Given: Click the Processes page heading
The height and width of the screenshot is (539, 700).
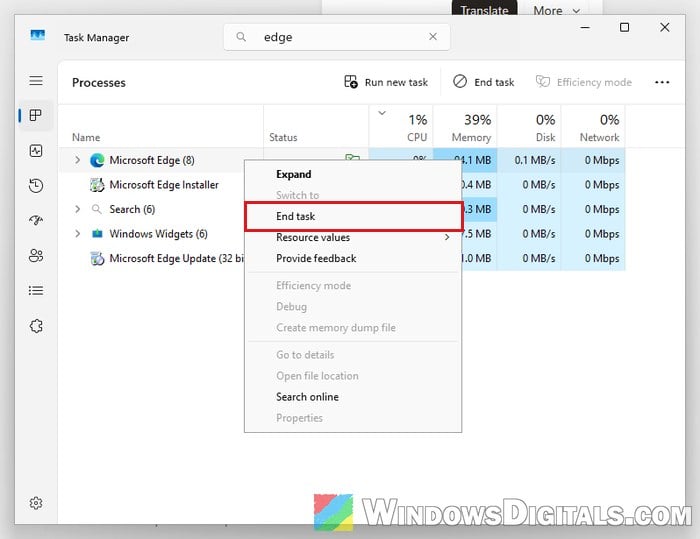Looking at the screenshot, I should point(99,83).
